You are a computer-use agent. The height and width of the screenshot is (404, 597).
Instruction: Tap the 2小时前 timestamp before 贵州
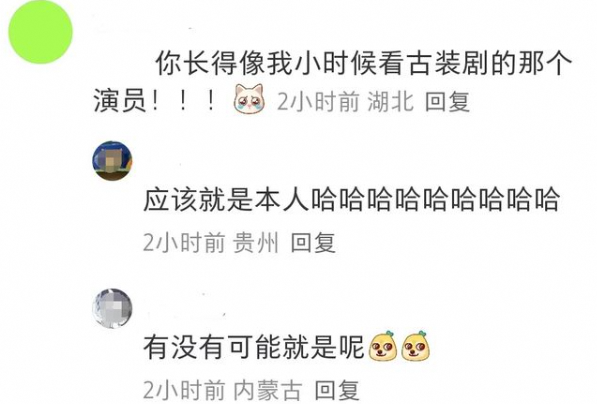(x=184, y=243)
